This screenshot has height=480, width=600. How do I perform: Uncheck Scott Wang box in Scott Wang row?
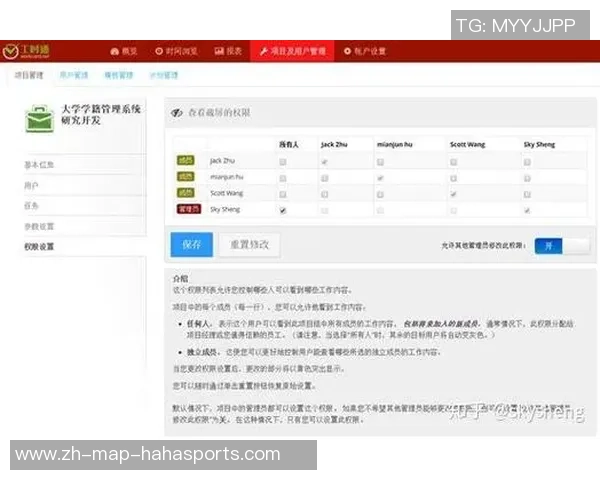coord(453,194)
